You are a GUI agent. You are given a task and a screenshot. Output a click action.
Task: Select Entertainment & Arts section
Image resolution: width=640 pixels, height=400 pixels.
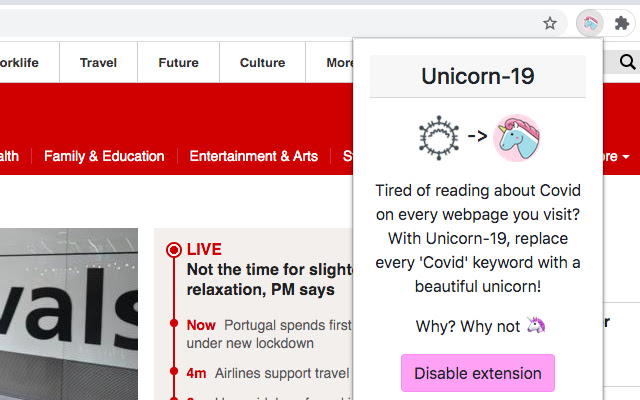pyautogui.click(x=253, y=156)
